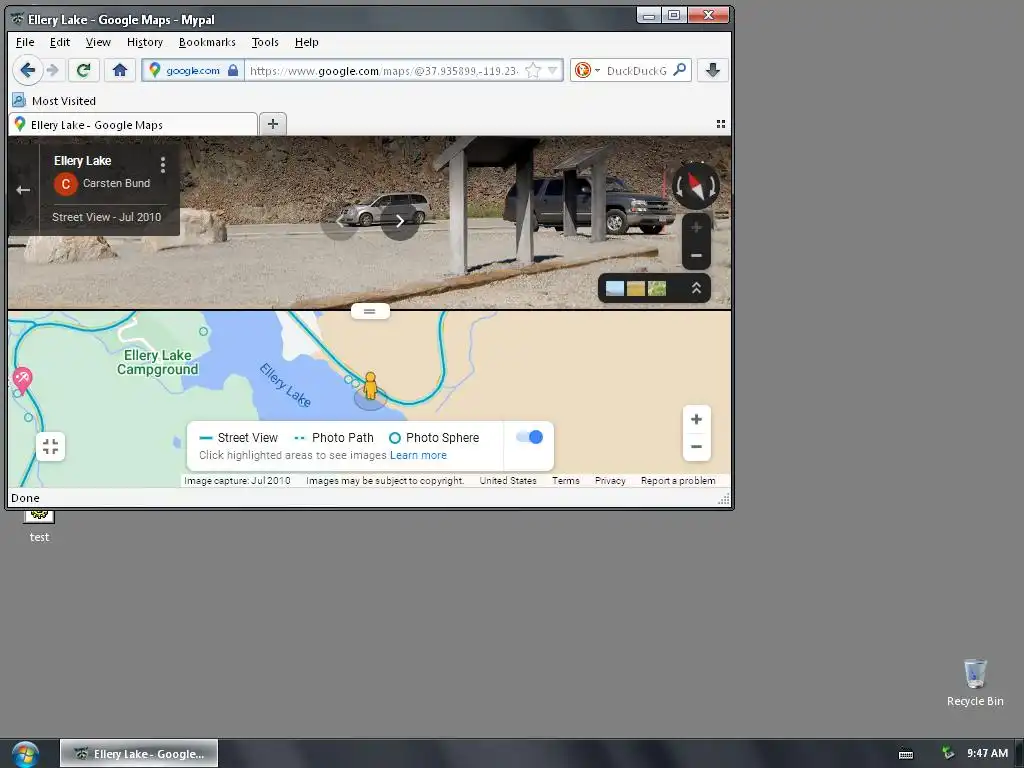Viewport: 1024px width, 768px height.
Task: Click the URL address field
Action: click(385, 71)
